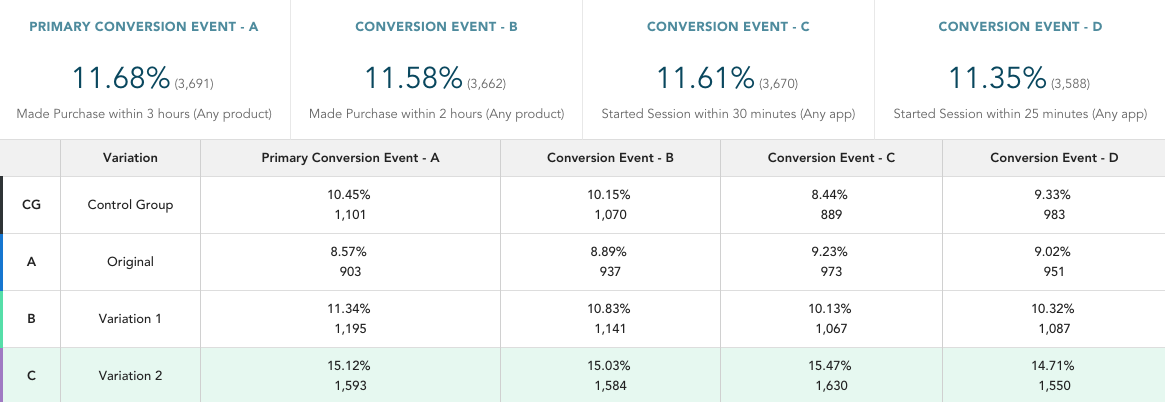Click the 9.23% cell in Original row
This screenshot has height=402, width=1165.
tap(832, 253)
